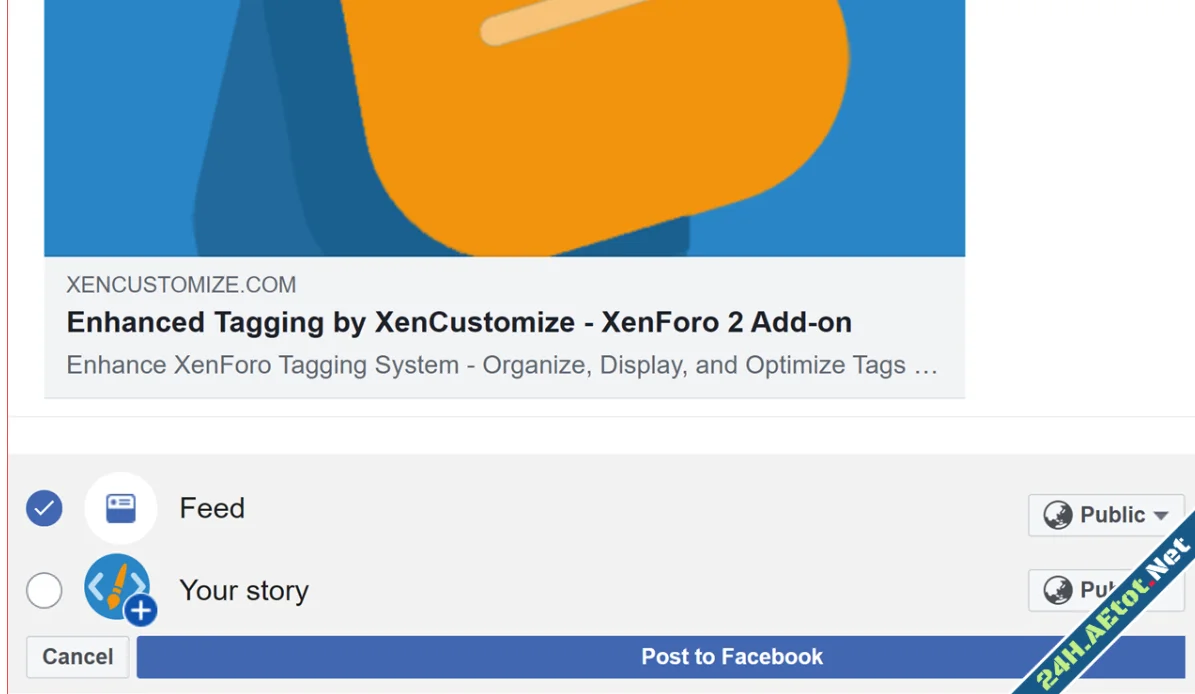Image resolution: width=1195 pixels, height=694 pixels.
Task: Open Feed audience Public selector
Action: click(x=1105, y=515)
